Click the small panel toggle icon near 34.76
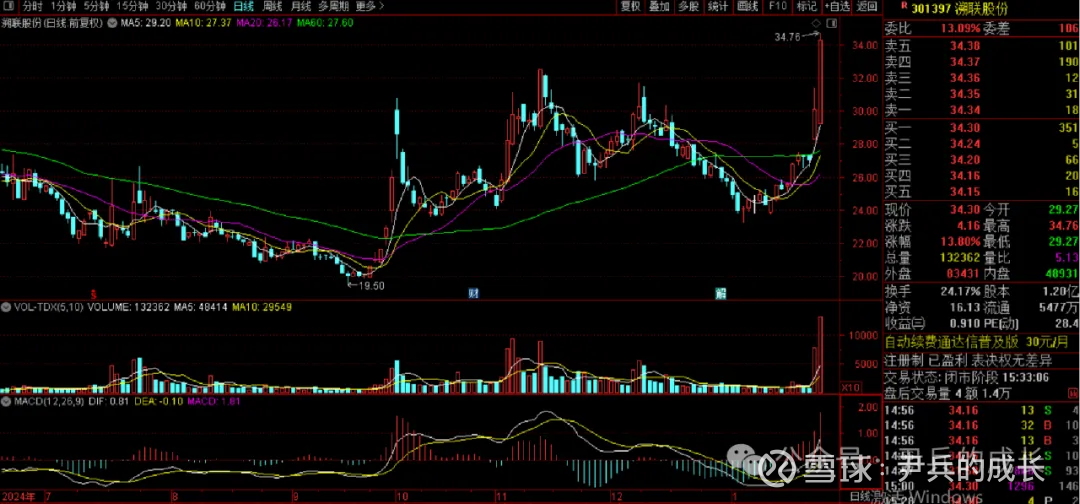This screenshot has width=1080, height=504. coord(830,22)
